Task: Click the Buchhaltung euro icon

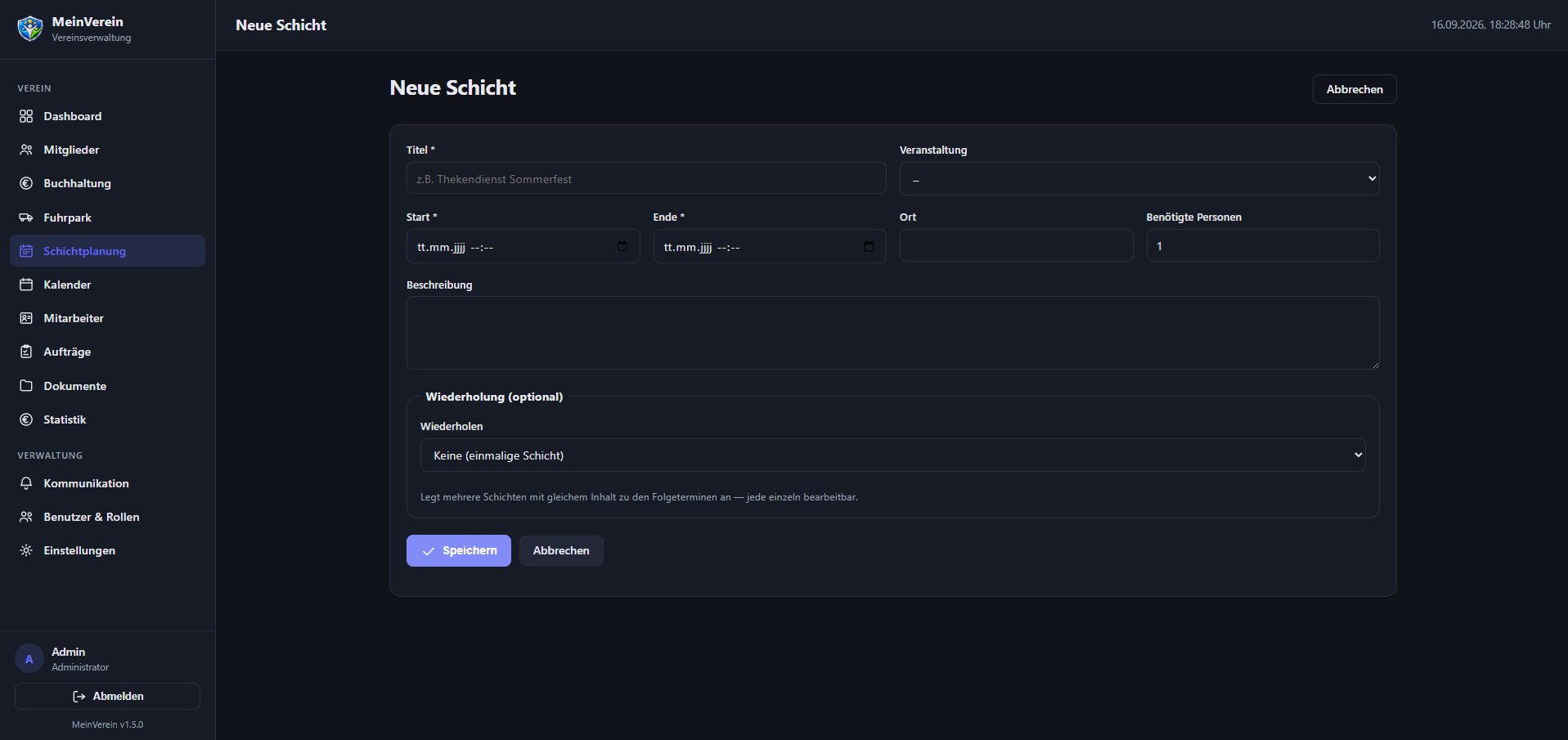Action: tap(26, 183)
